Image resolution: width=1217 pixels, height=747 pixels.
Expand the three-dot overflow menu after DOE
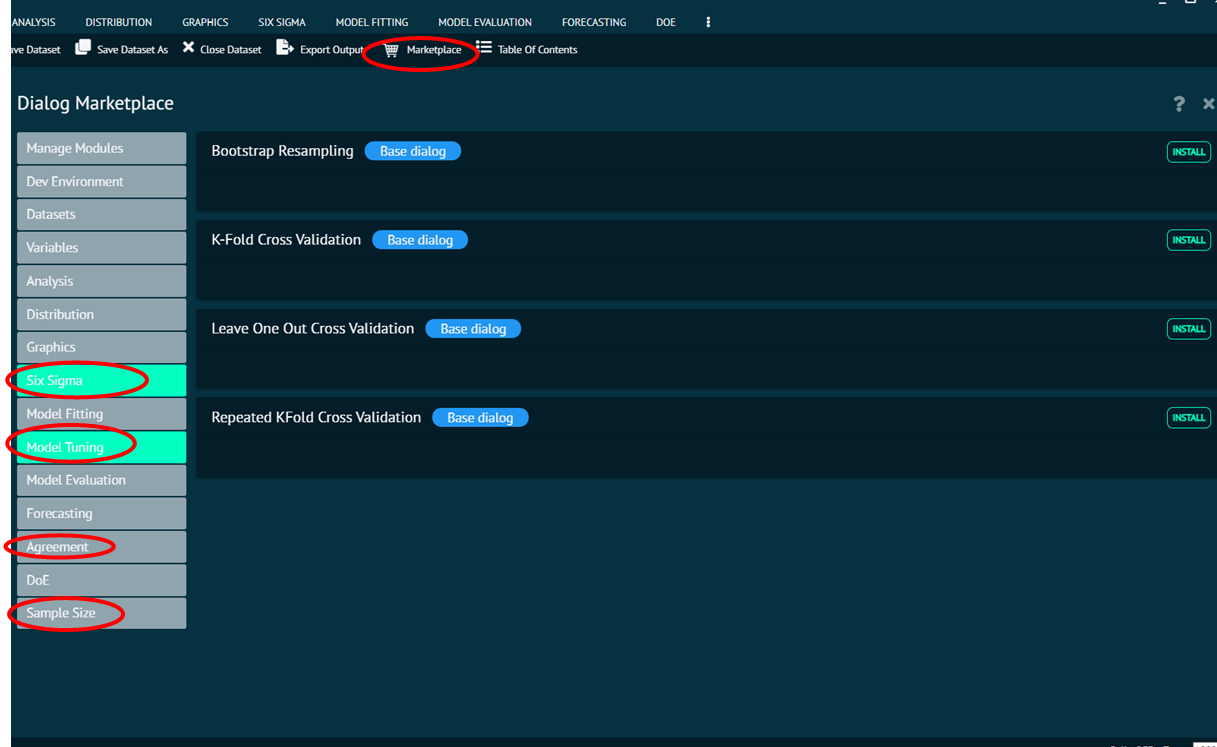click(x=708, y=22)
